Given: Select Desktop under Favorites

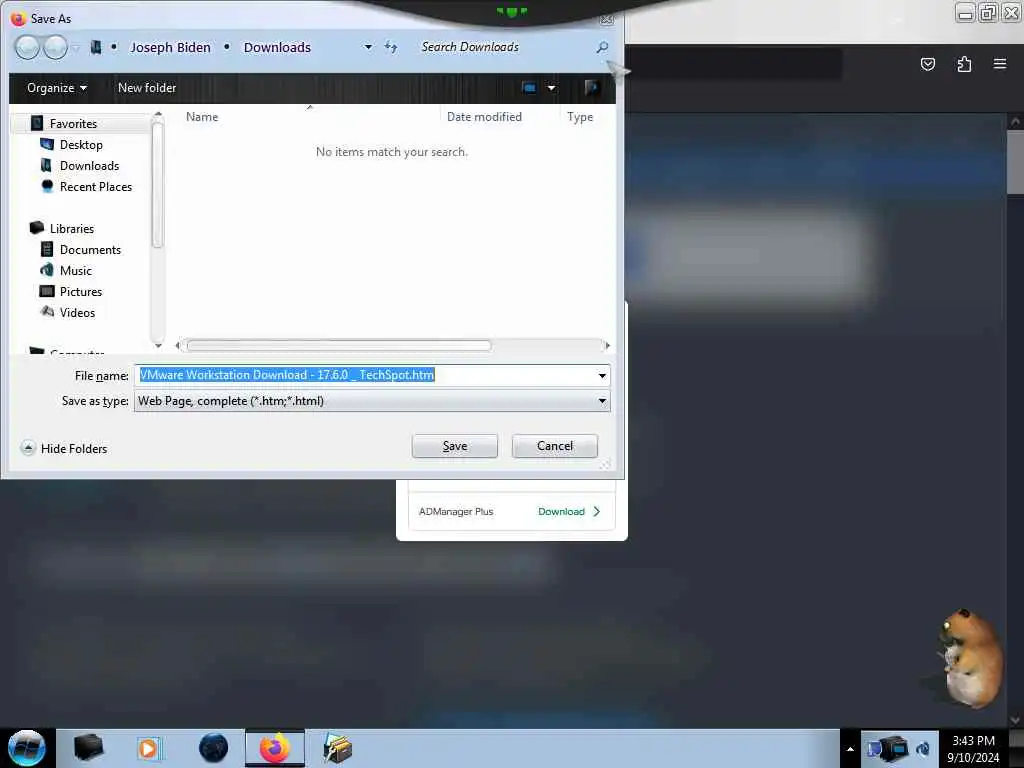Looking at the screenshot, I should tap(81, 144).
